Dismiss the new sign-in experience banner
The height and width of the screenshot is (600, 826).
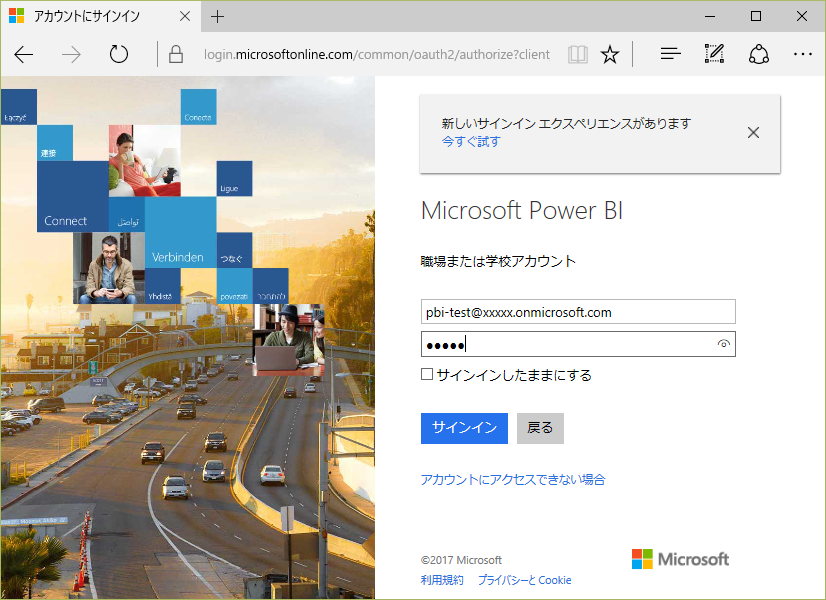[x=753, y=132]
